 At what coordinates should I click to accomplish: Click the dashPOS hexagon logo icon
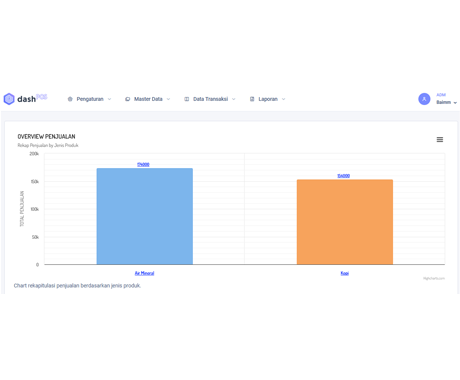9,99
